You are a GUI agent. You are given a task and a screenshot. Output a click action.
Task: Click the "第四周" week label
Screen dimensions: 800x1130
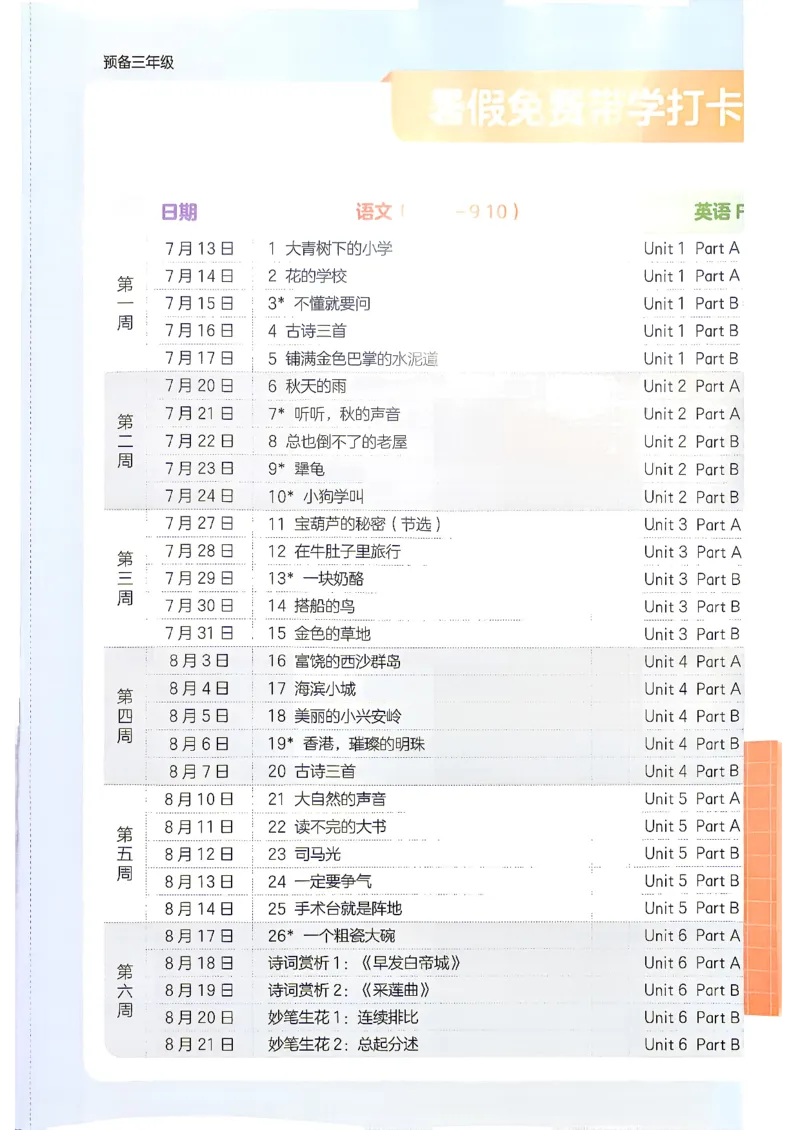(125, 716)
